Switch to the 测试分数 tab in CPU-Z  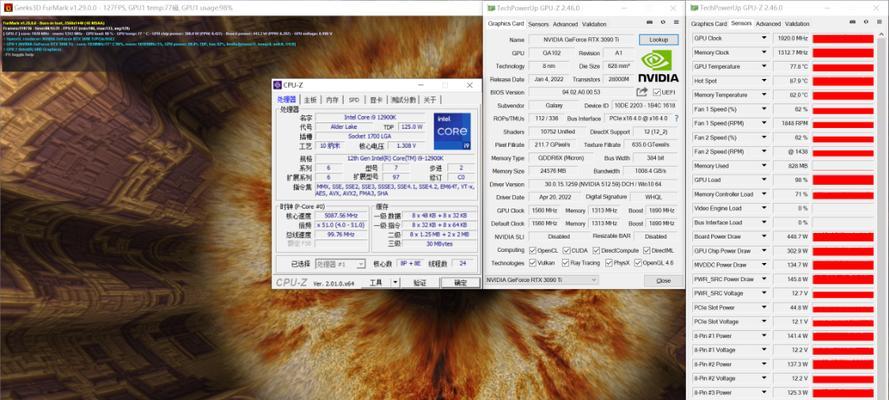403,100
